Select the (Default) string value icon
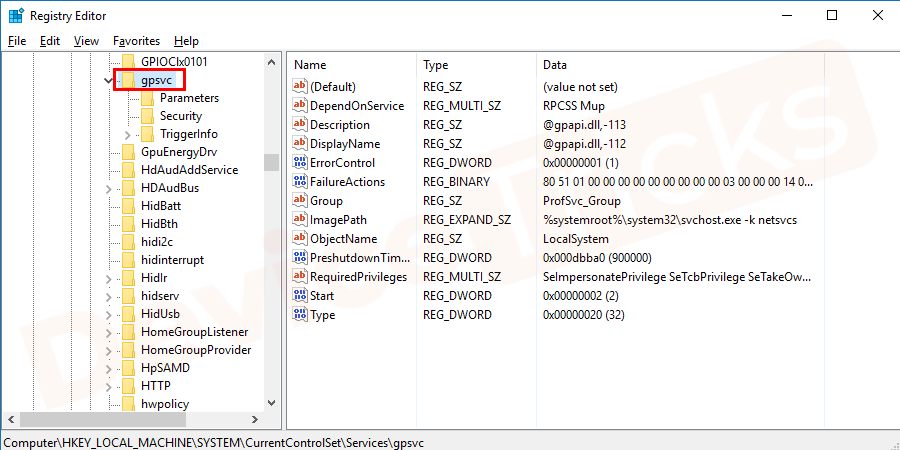900x450 pixels. [299, 87]
